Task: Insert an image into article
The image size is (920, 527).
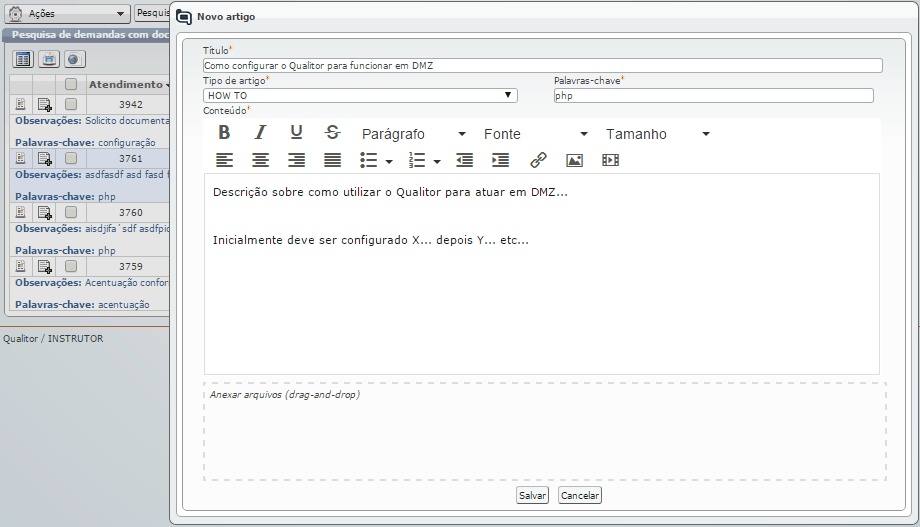Action: (x=574, y=160)
